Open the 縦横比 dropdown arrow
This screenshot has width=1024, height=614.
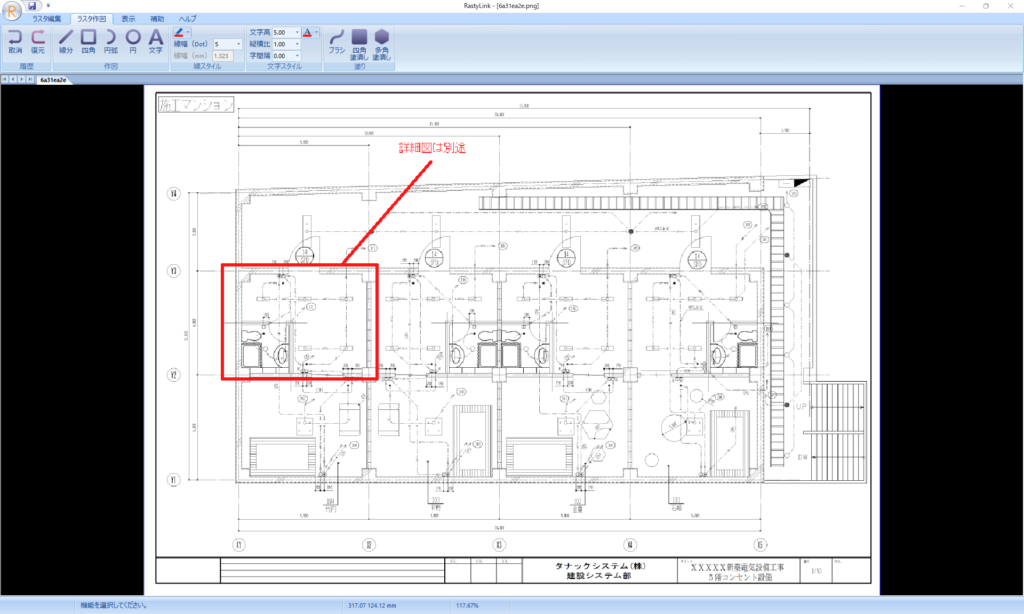pos(297,44)
